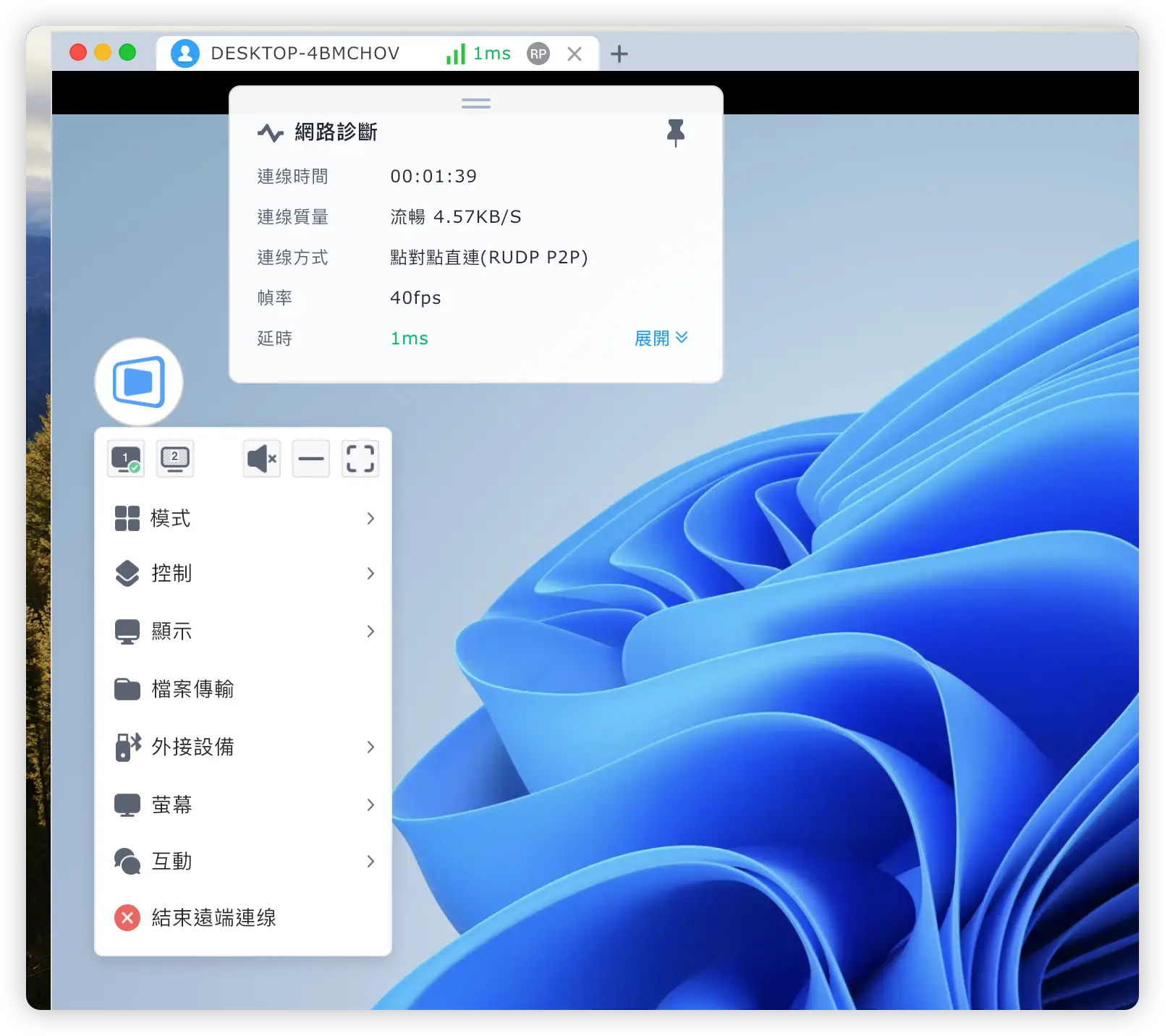Click the yellow window minimize button
The height and width of the screenshot is (1036, 1165).
coord(103,52)
